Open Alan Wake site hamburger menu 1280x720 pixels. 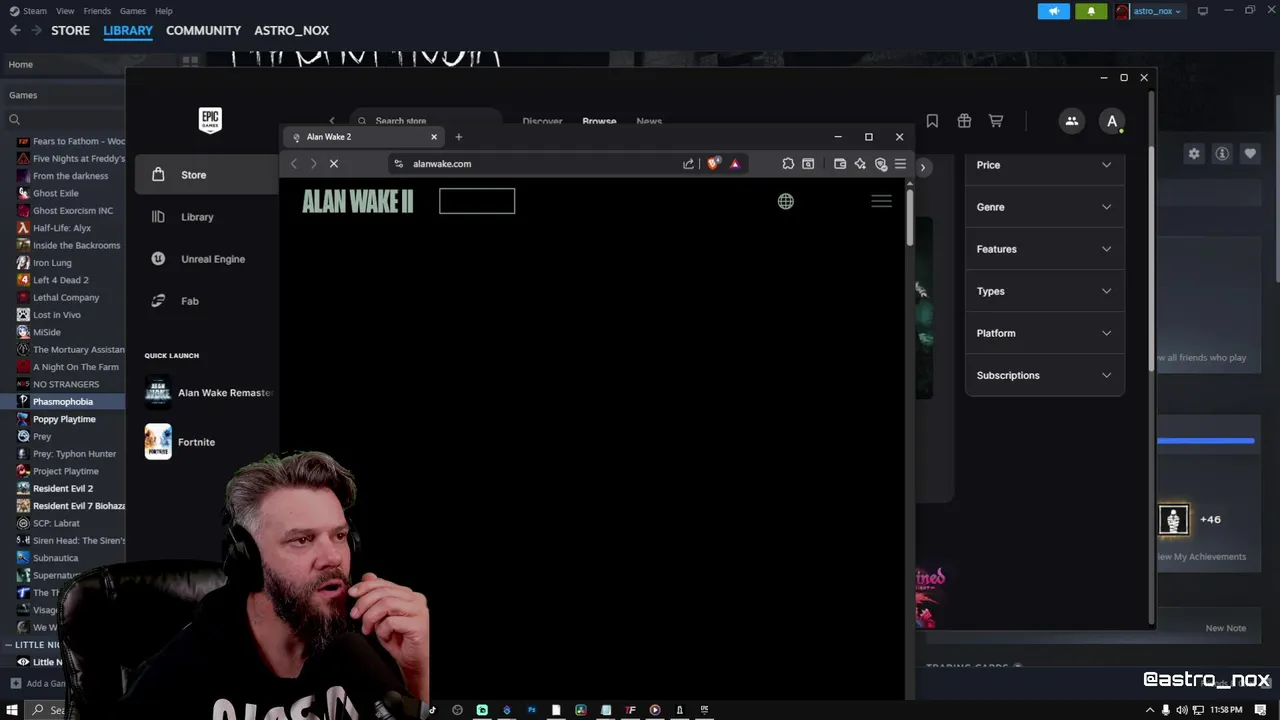pyautogui.click(x=881, y=202)
